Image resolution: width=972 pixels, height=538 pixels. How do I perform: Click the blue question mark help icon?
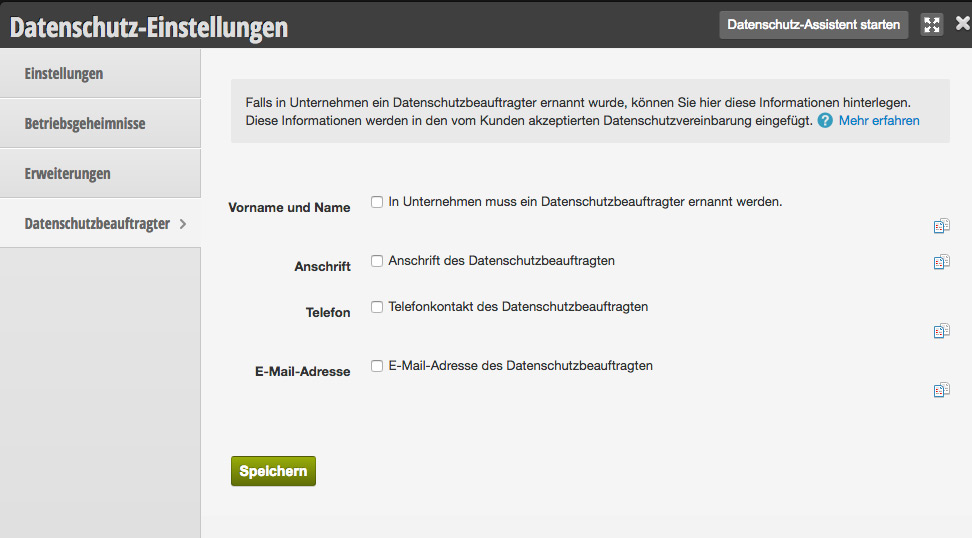click(x=824, y=121)
